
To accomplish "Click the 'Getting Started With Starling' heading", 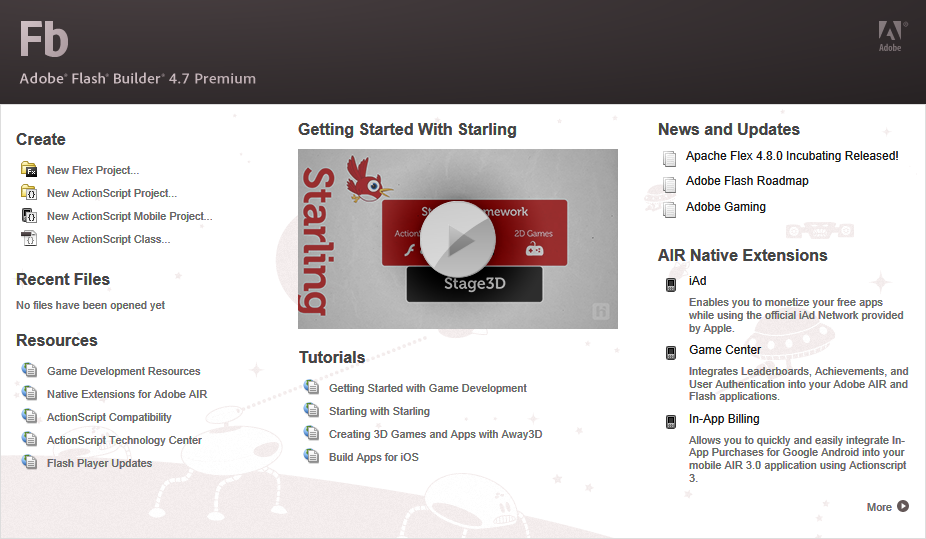I will click(407, 129).
